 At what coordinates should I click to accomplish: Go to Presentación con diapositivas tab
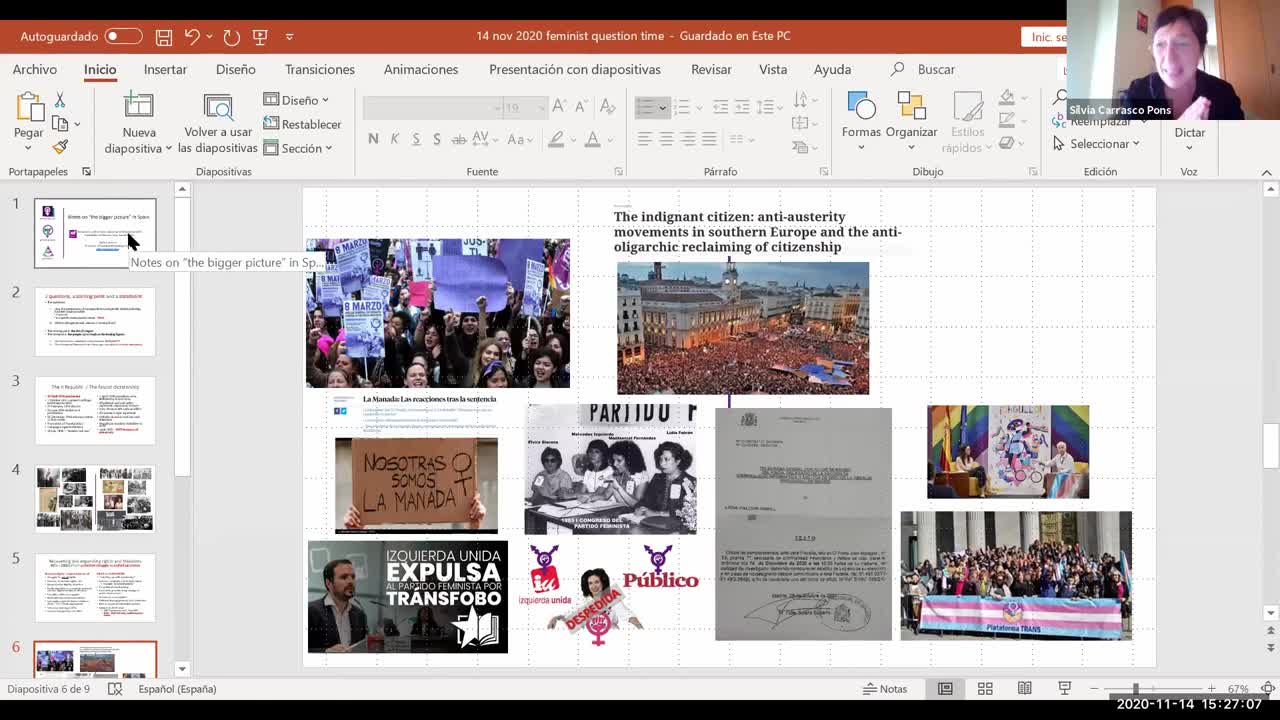[575, 69]
